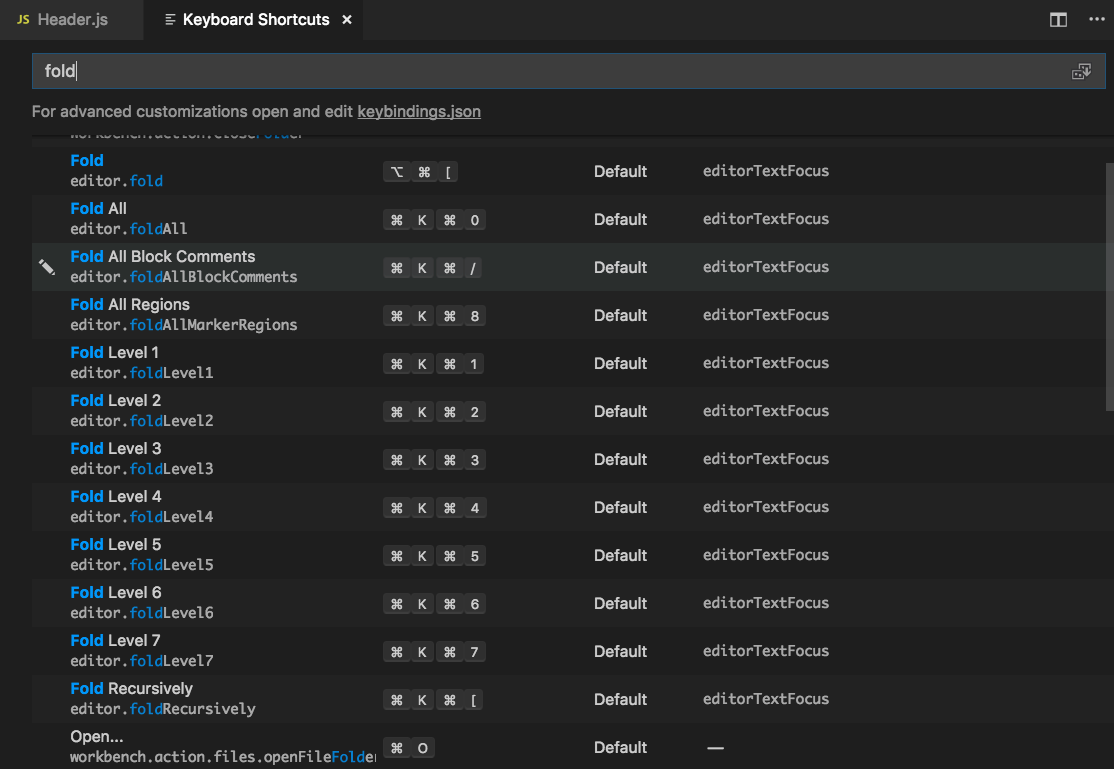Viewport: 1114px width, 769px height.
Task: Click the Record Keys icon in search bar
Action: pyautogui.click(x=1080, y=71)
